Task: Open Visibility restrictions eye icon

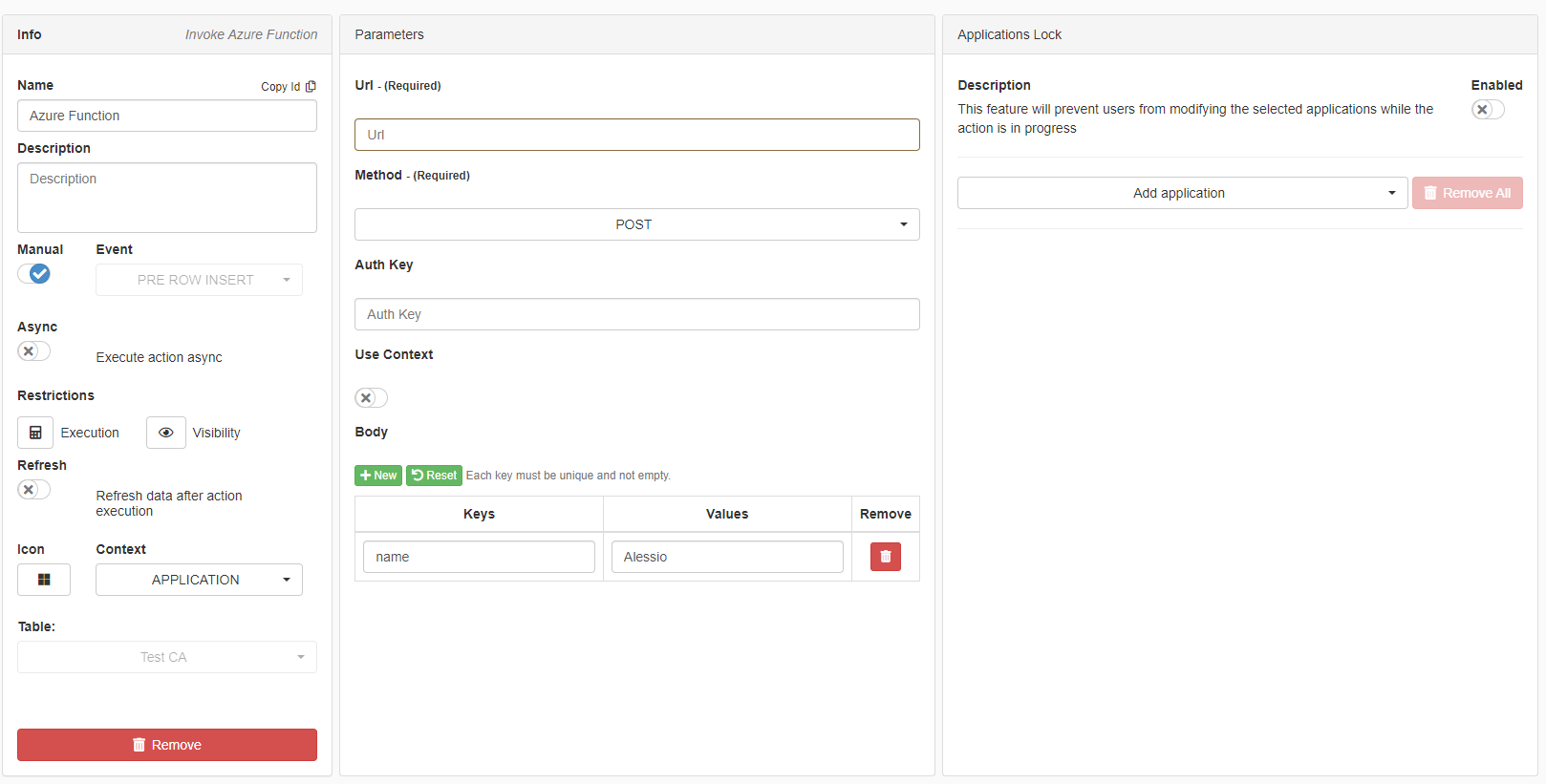Action: 166,433
